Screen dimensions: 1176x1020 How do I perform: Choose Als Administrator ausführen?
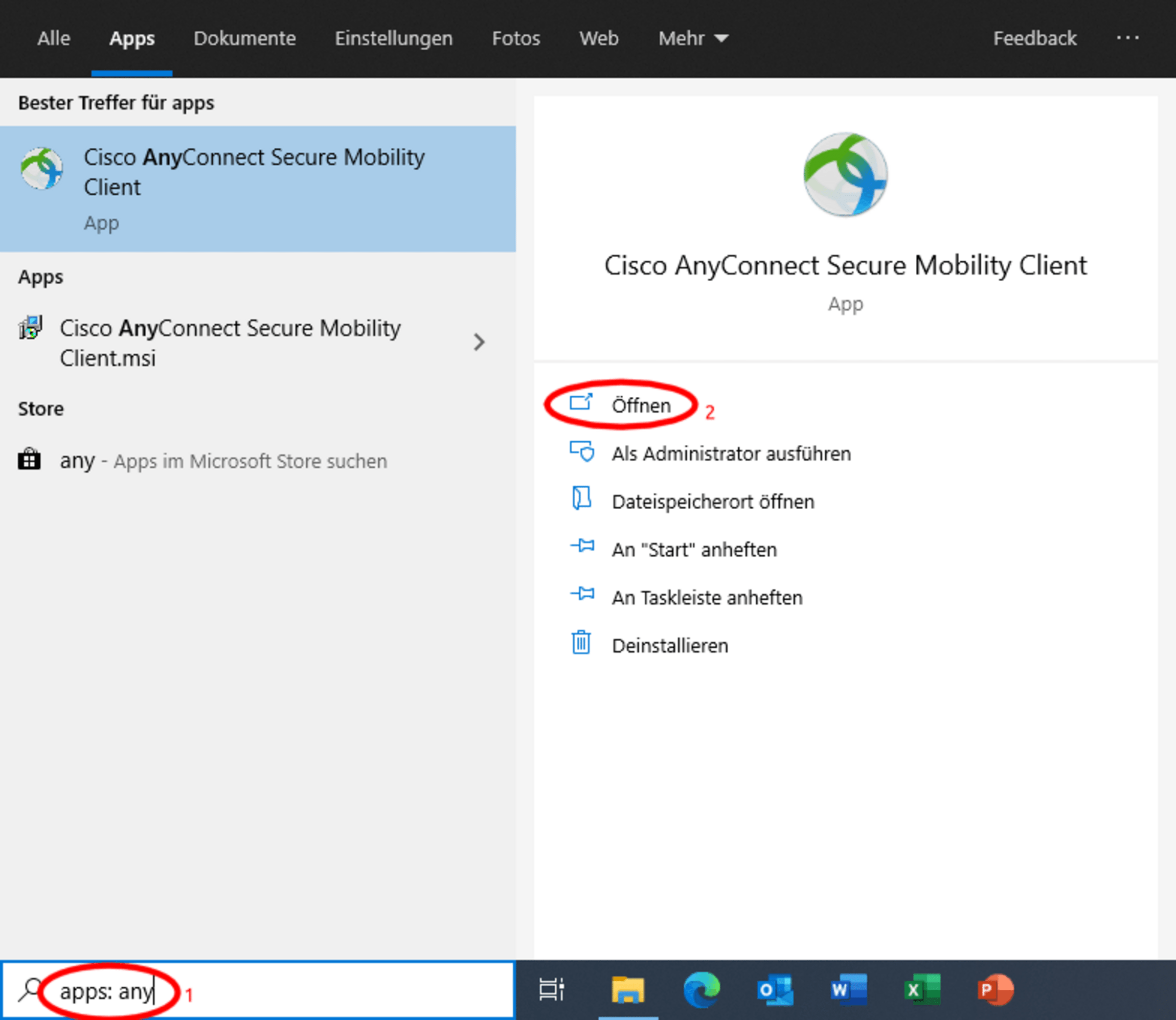coord(731,454)
